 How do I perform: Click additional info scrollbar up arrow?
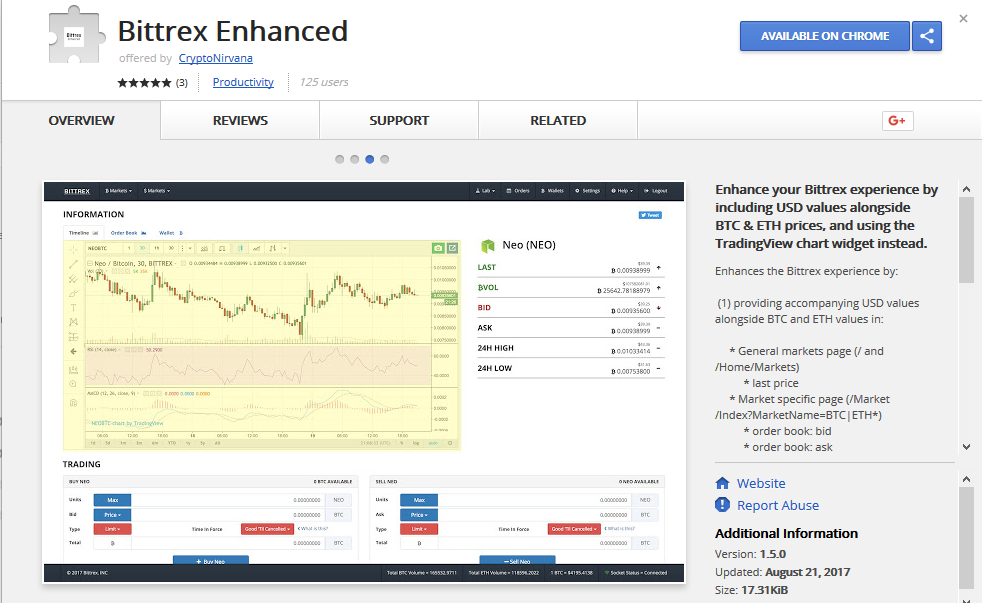click(x=966, y=479)
